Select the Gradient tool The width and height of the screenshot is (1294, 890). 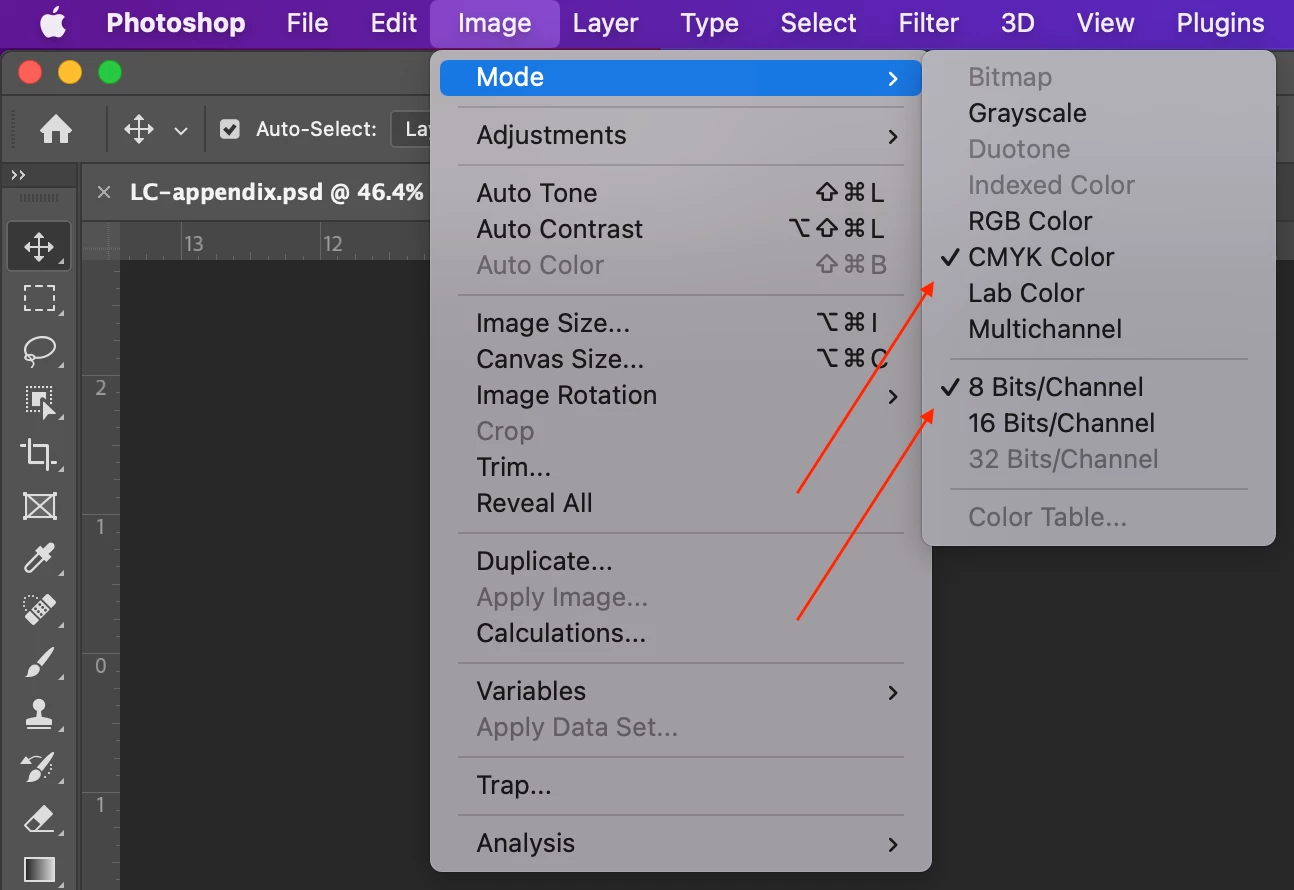pyautogui.click(x=39, y=868)
